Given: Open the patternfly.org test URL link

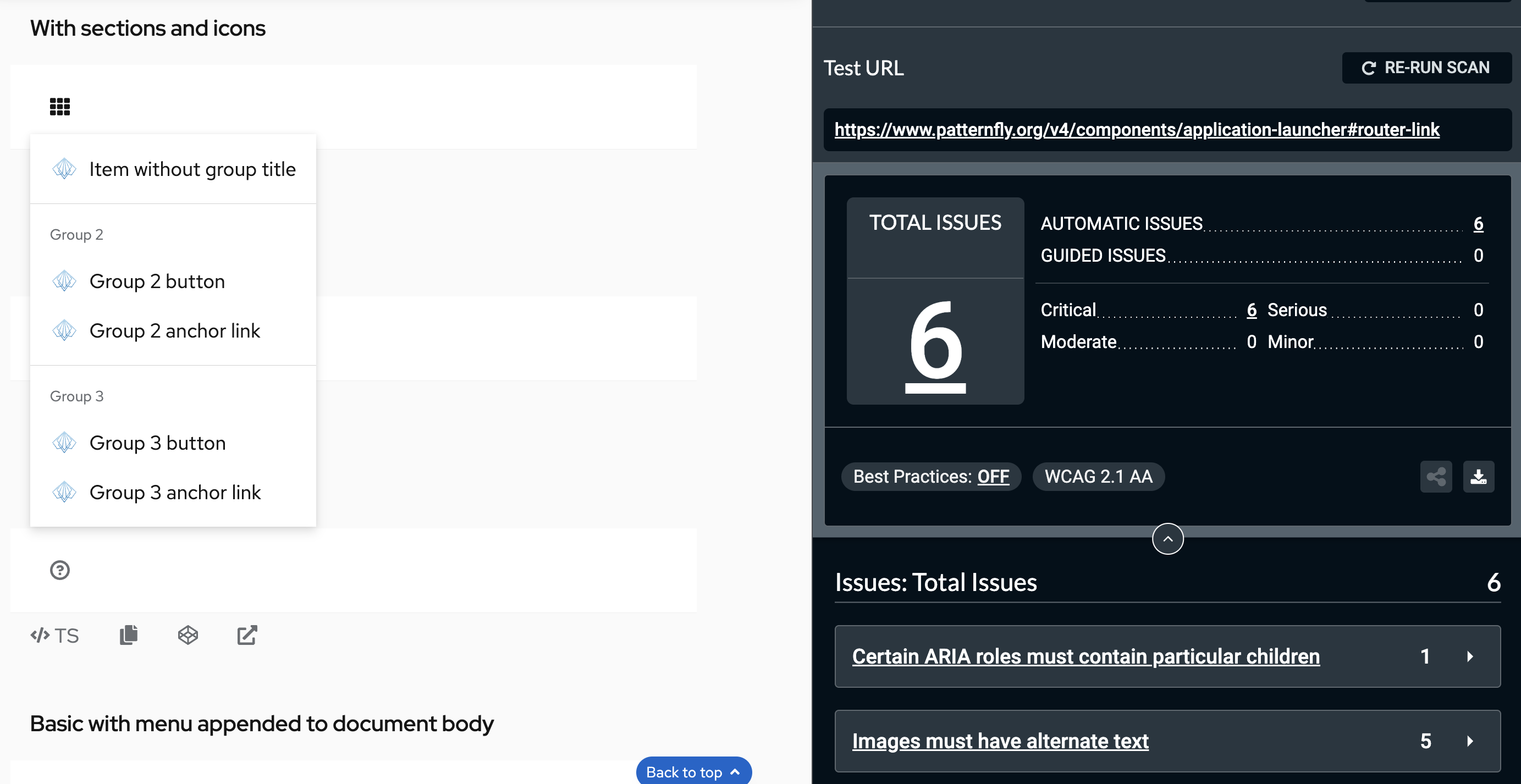Looking at the screenshot, I should click(x=1137, y=129).
